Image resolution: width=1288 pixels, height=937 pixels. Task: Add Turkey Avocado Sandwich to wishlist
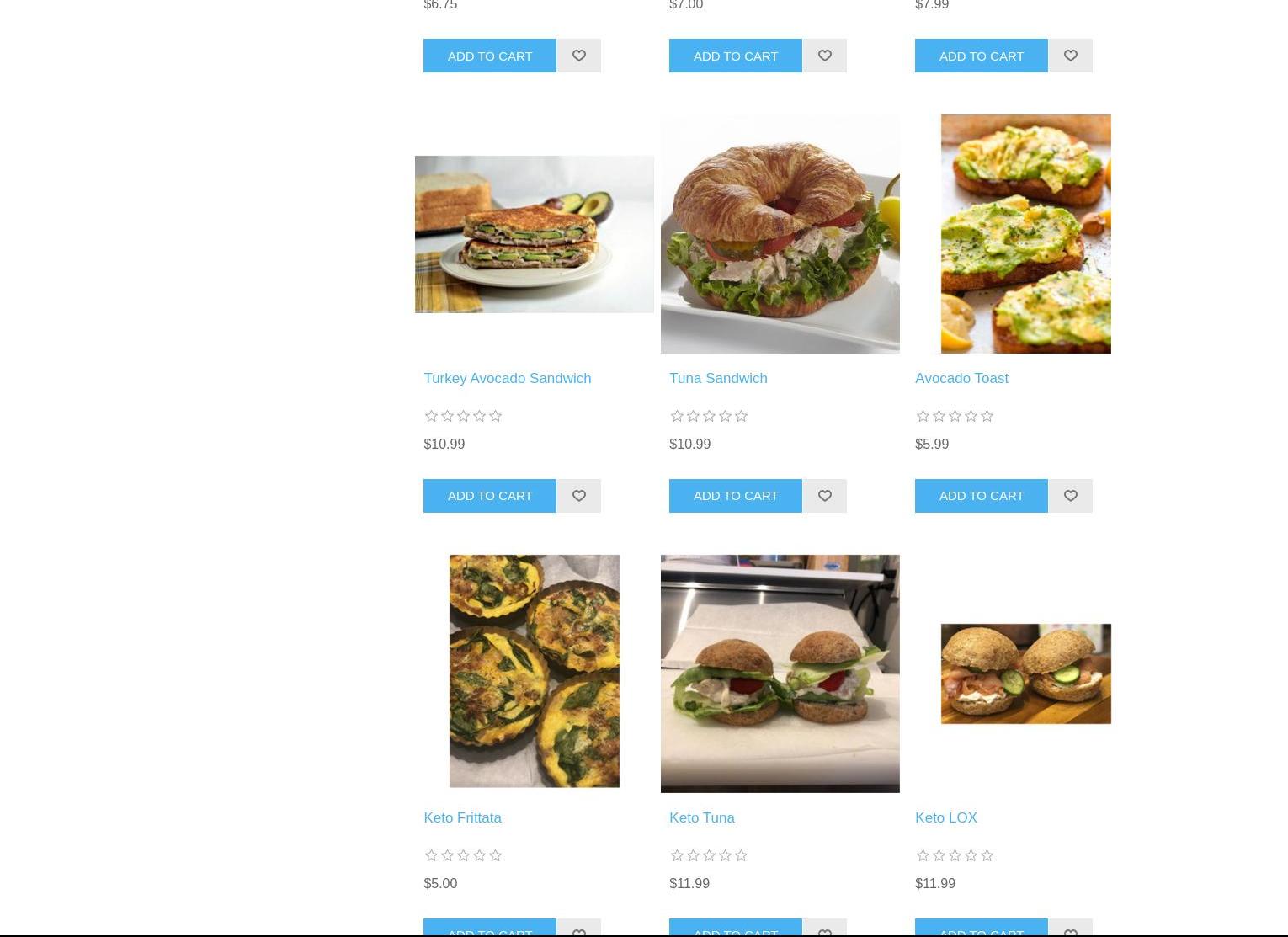coord(578,496)
